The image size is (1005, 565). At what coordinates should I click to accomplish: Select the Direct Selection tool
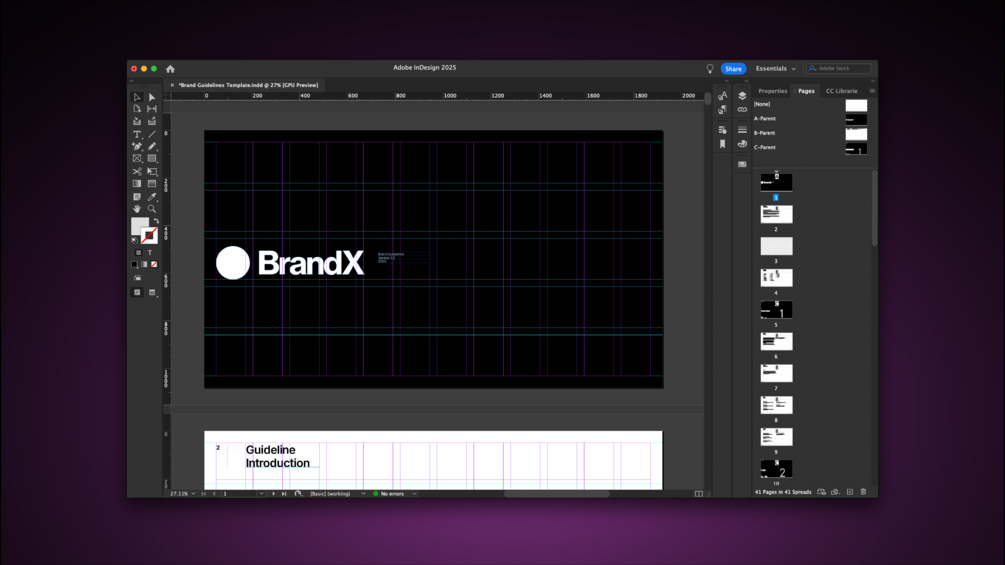coord(152,97)
